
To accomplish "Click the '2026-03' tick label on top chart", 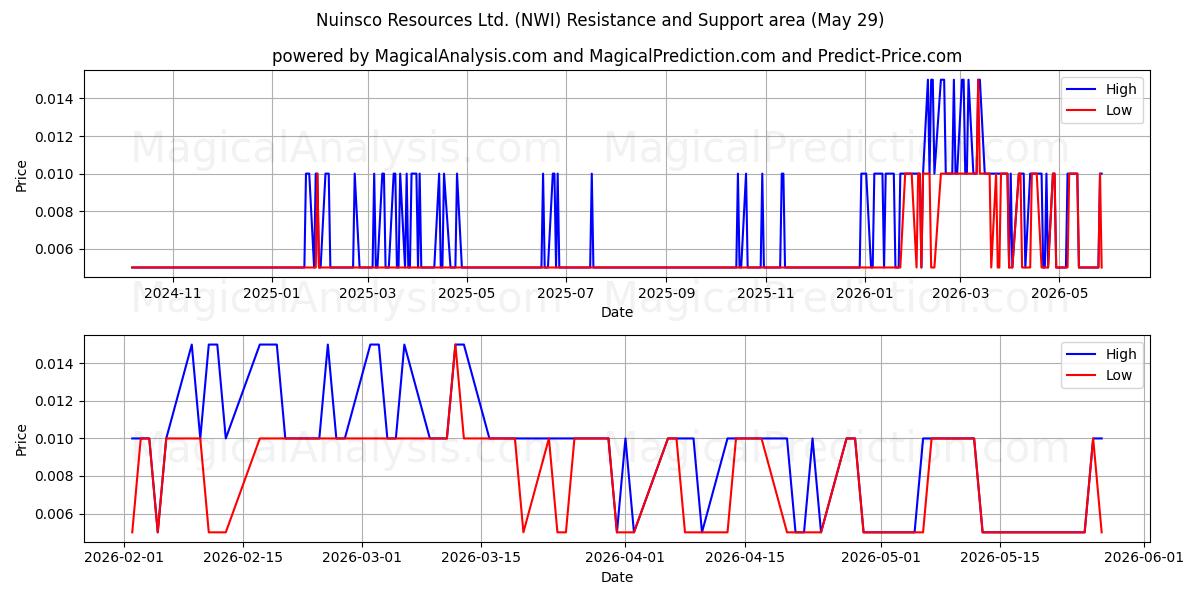I will [x=960, y=293].
